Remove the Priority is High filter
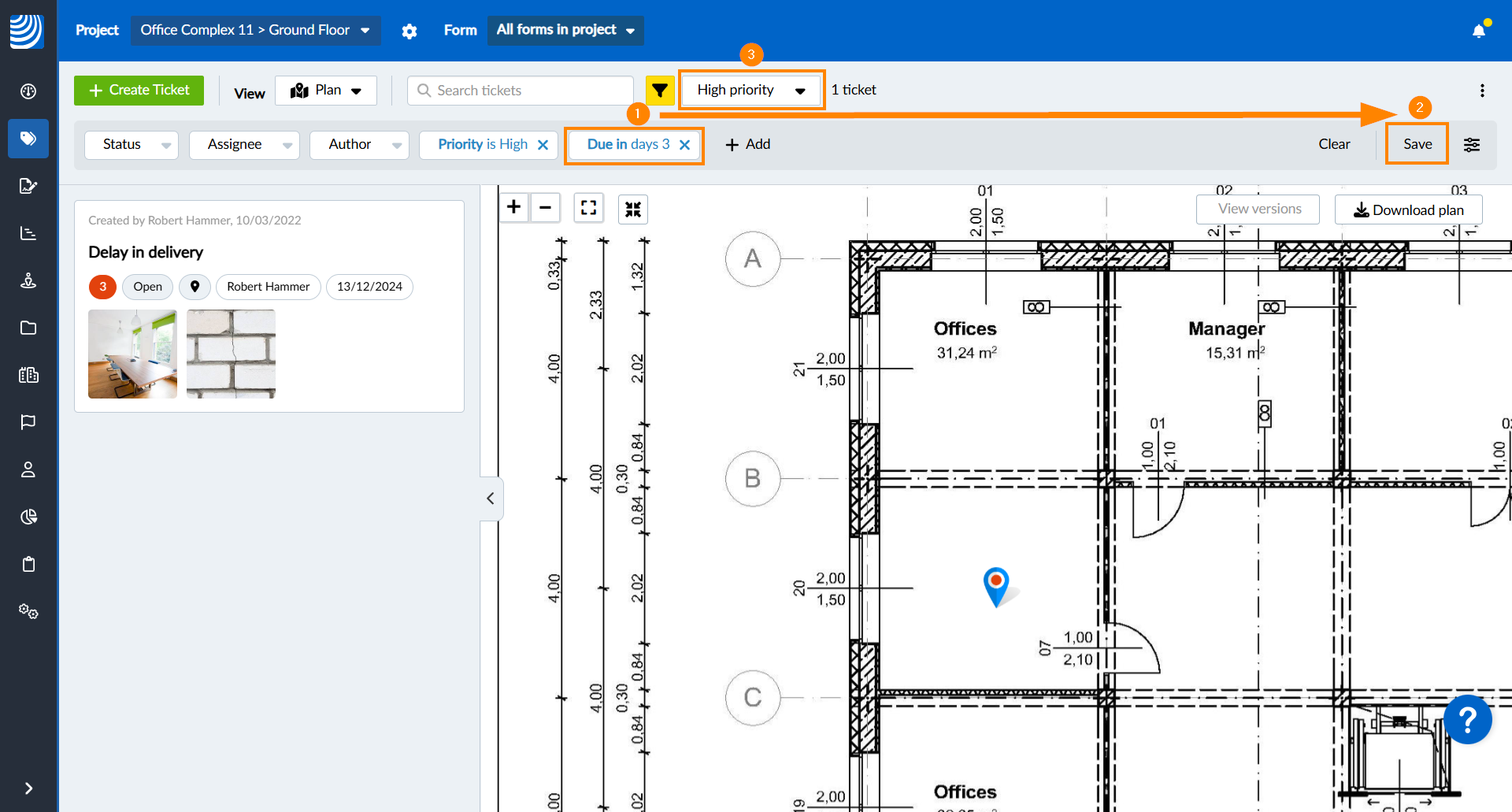 543,145
